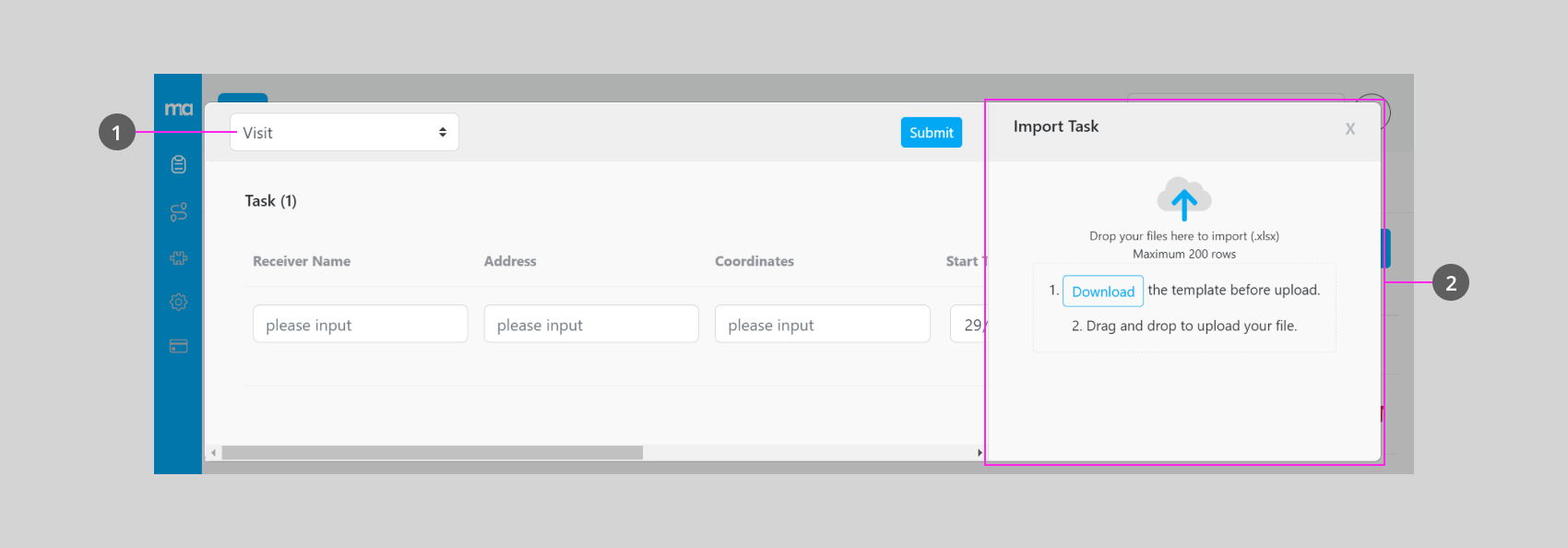Open the clipboard tasks icon in the sidebar

179,164
